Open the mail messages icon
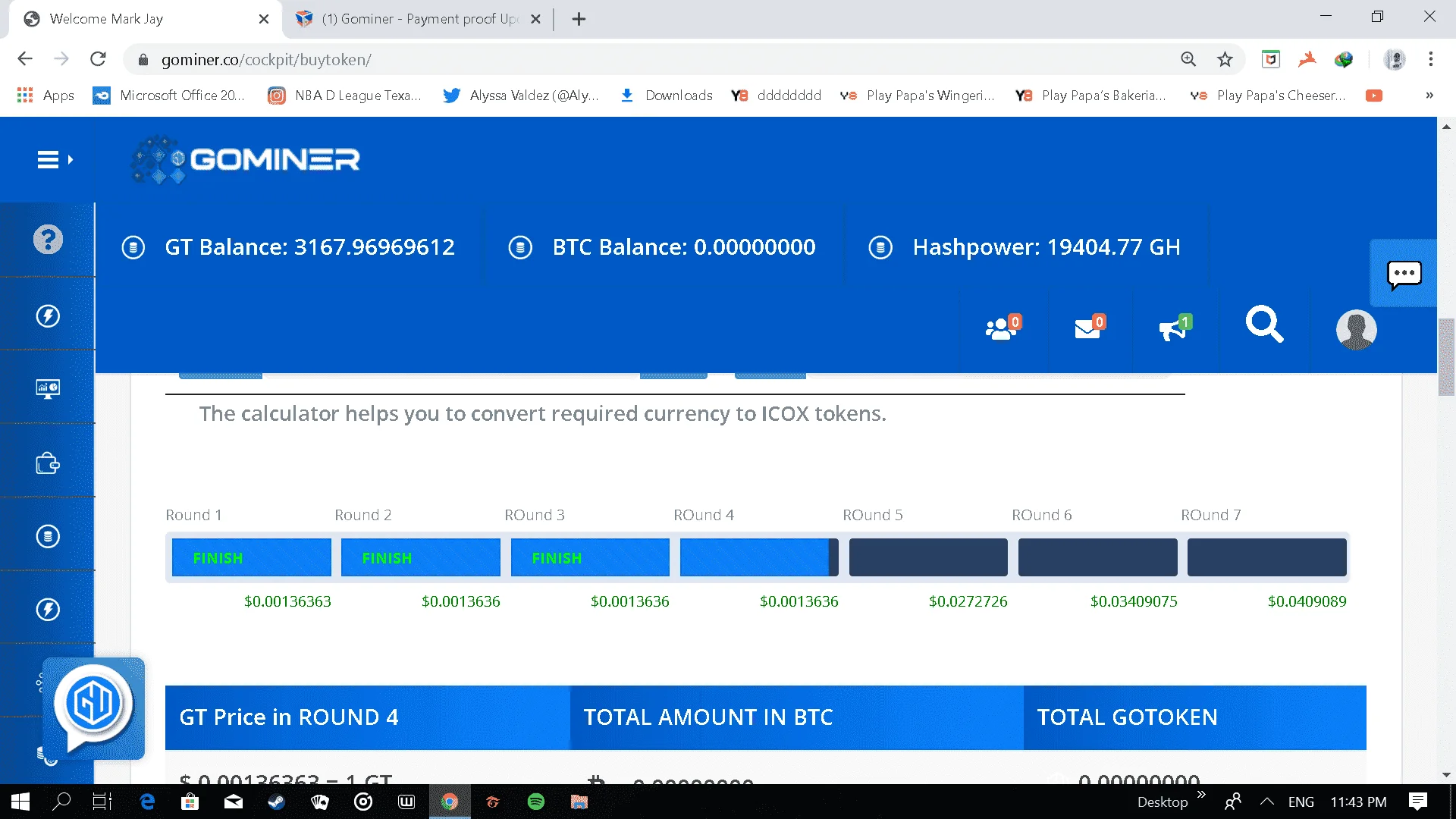1456x819 pixels. point(1090,328)
